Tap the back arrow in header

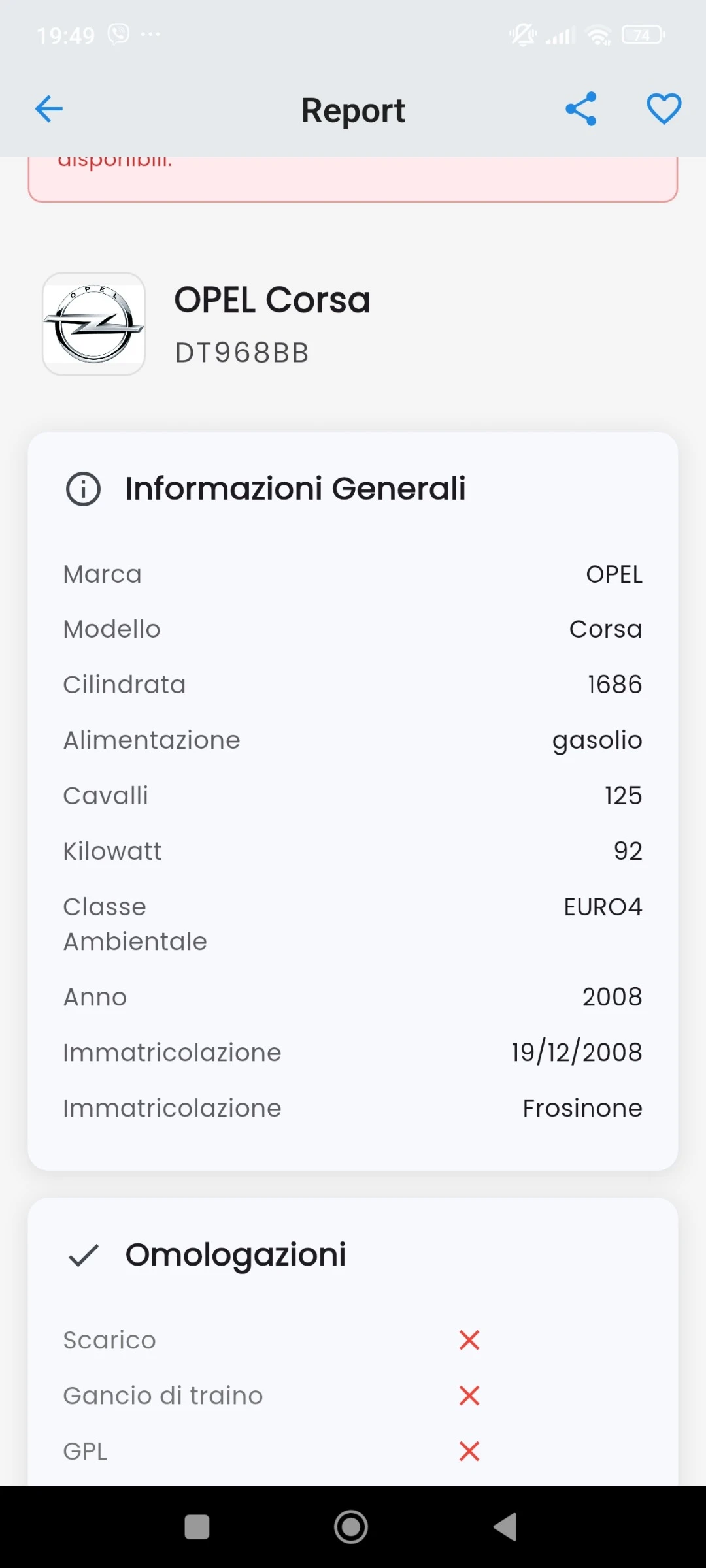[49, 109]
